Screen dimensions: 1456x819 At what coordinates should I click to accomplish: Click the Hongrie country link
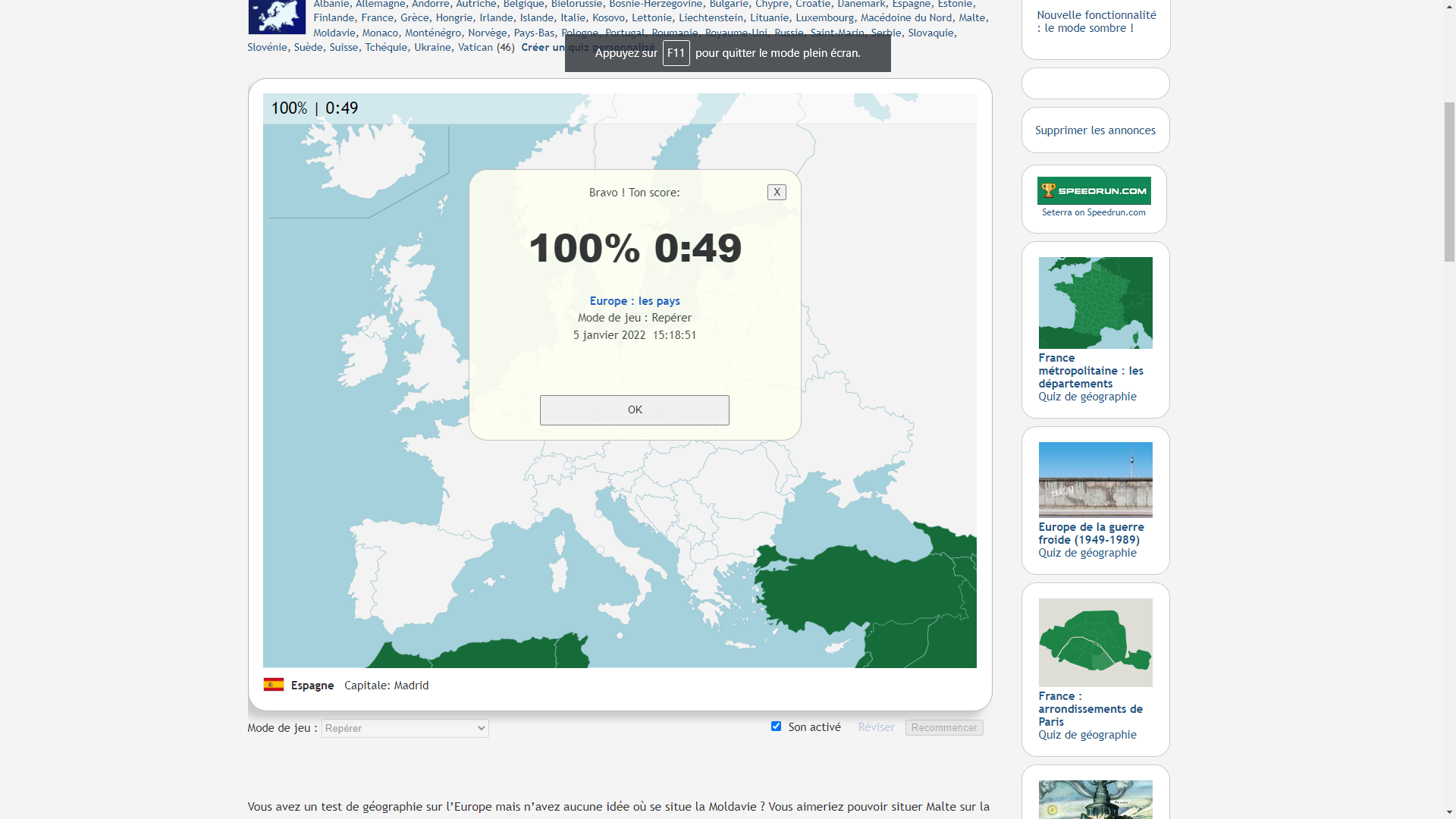(454, 17)
